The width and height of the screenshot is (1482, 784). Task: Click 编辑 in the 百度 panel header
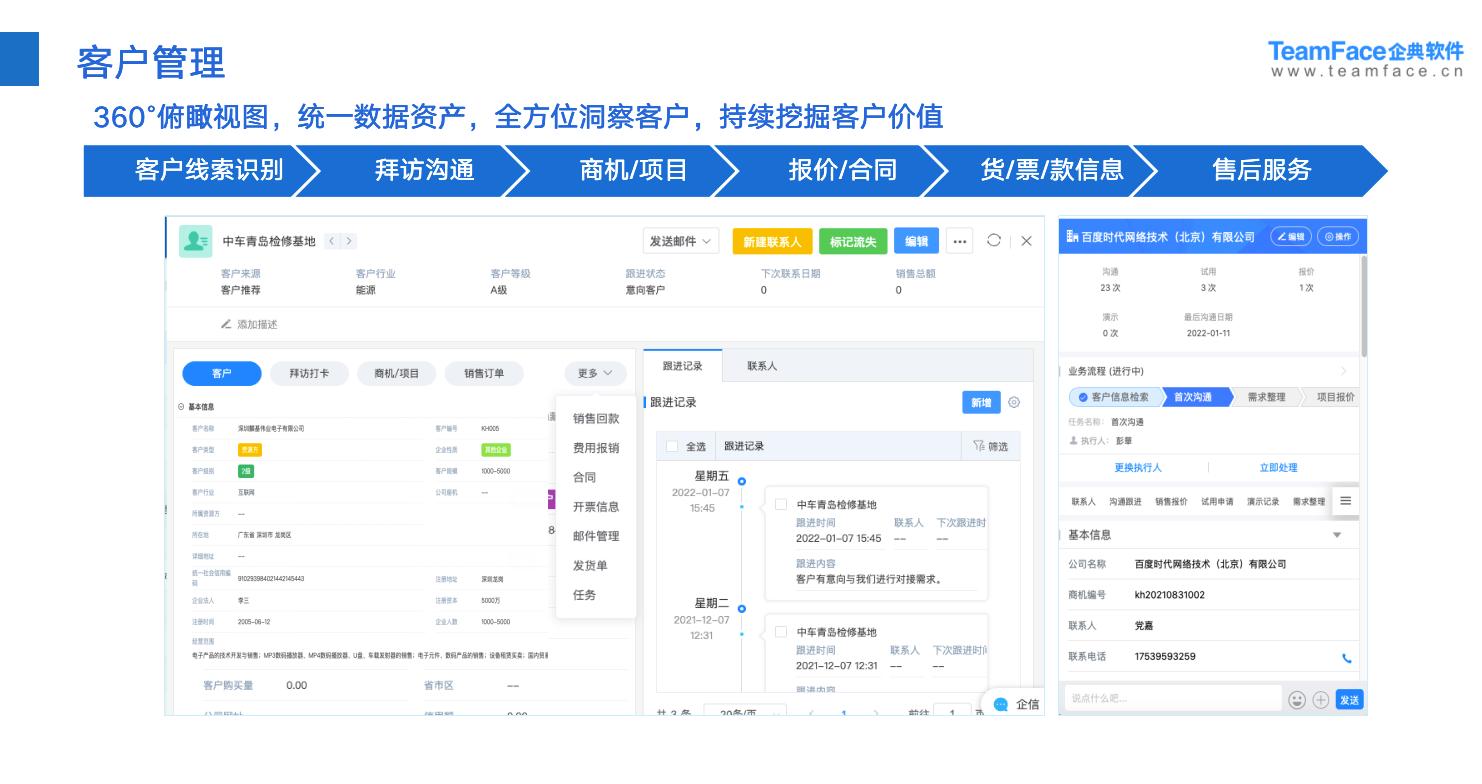point(1290,237)
